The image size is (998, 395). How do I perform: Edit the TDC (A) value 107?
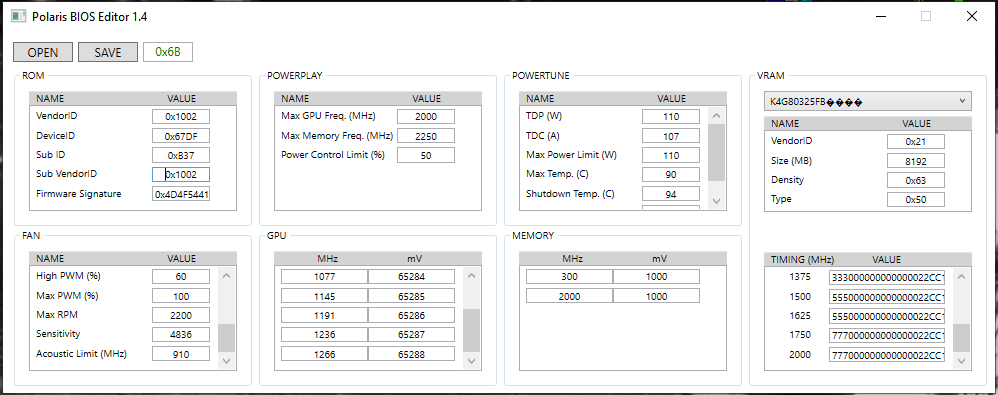tap(671, 136)
